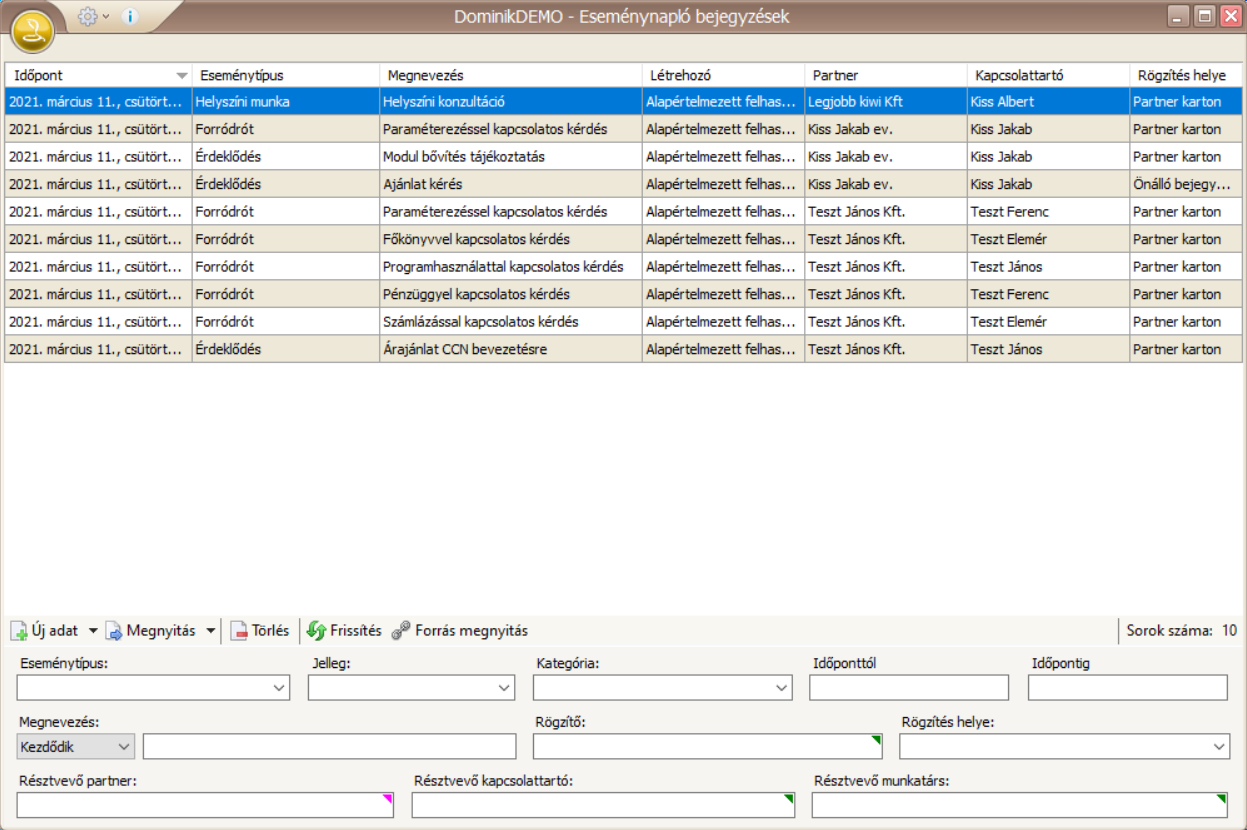Open the Eseménytípus combo box
The image size is (1247, 830).
click(154, 688)
